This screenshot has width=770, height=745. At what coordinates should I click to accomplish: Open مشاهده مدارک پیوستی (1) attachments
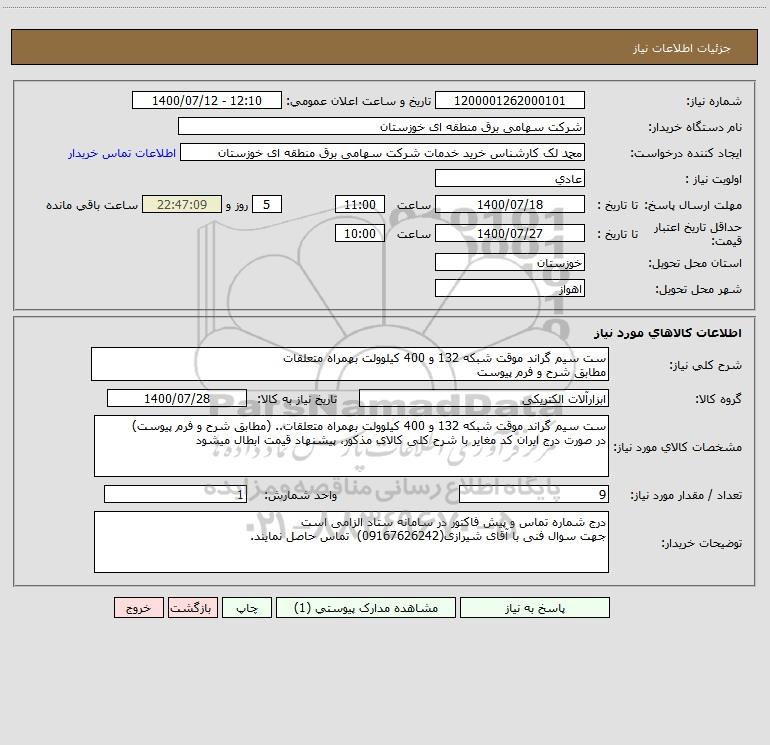coord(365,607)
